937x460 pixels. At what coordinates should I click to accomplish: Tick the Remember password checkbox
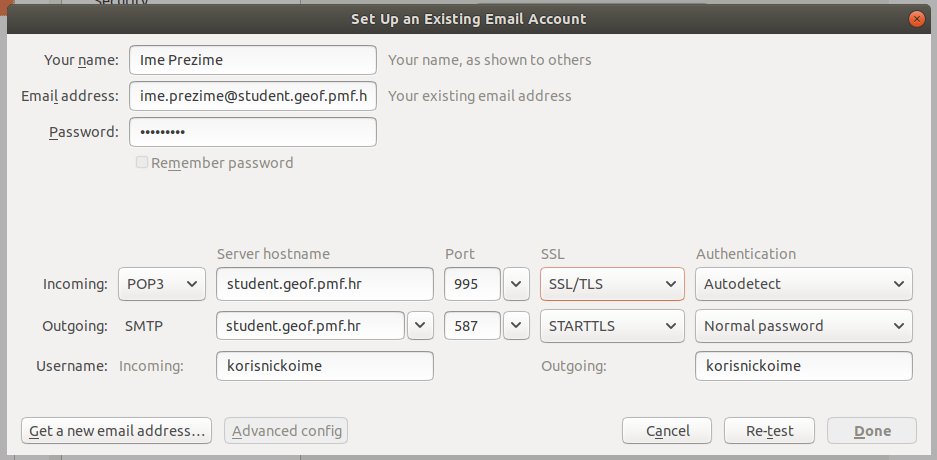[142, 162]
